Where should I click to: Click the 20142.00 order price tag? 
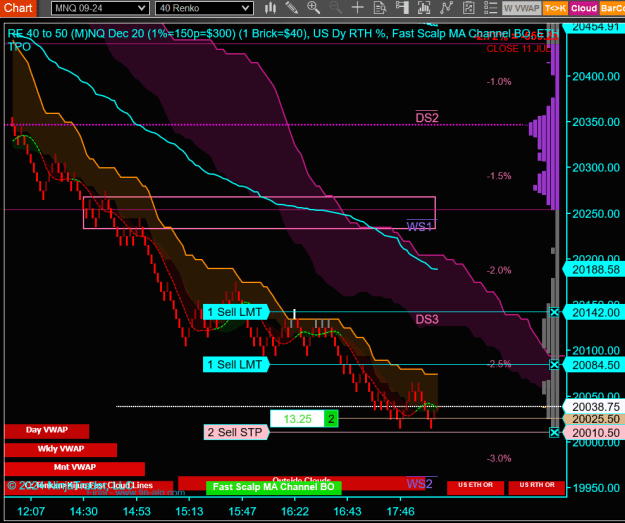[594, 313]
